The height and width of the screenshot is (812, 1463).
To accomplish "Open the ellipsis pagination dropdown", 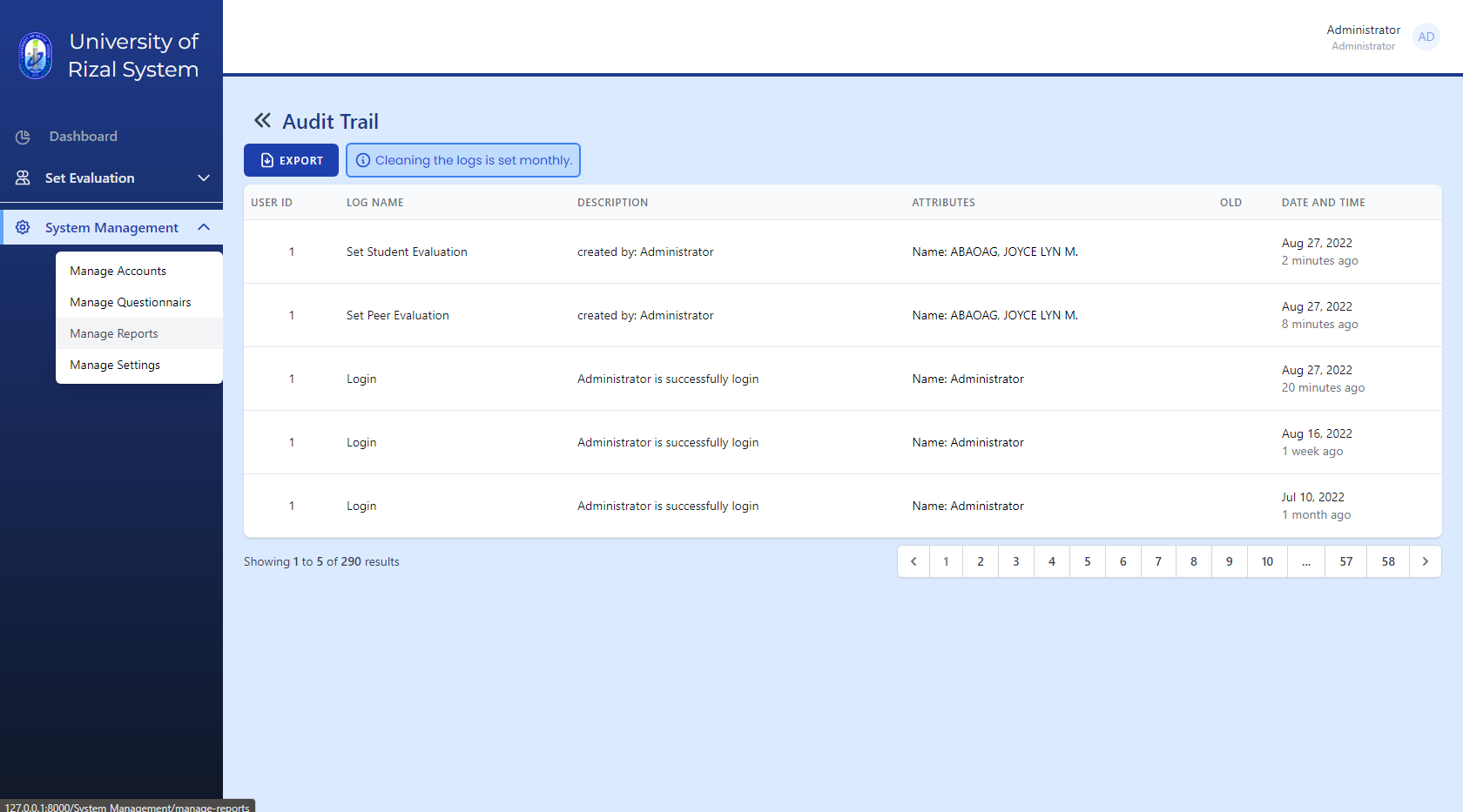I will 1305,561.
